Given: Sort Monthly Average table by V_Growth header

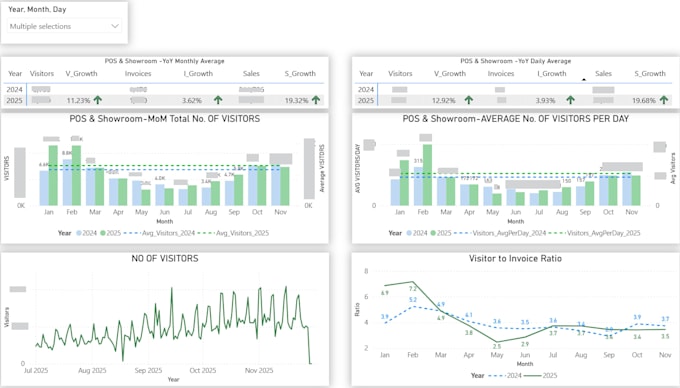Looking at the screenshot, I should (x=82, y=74).
